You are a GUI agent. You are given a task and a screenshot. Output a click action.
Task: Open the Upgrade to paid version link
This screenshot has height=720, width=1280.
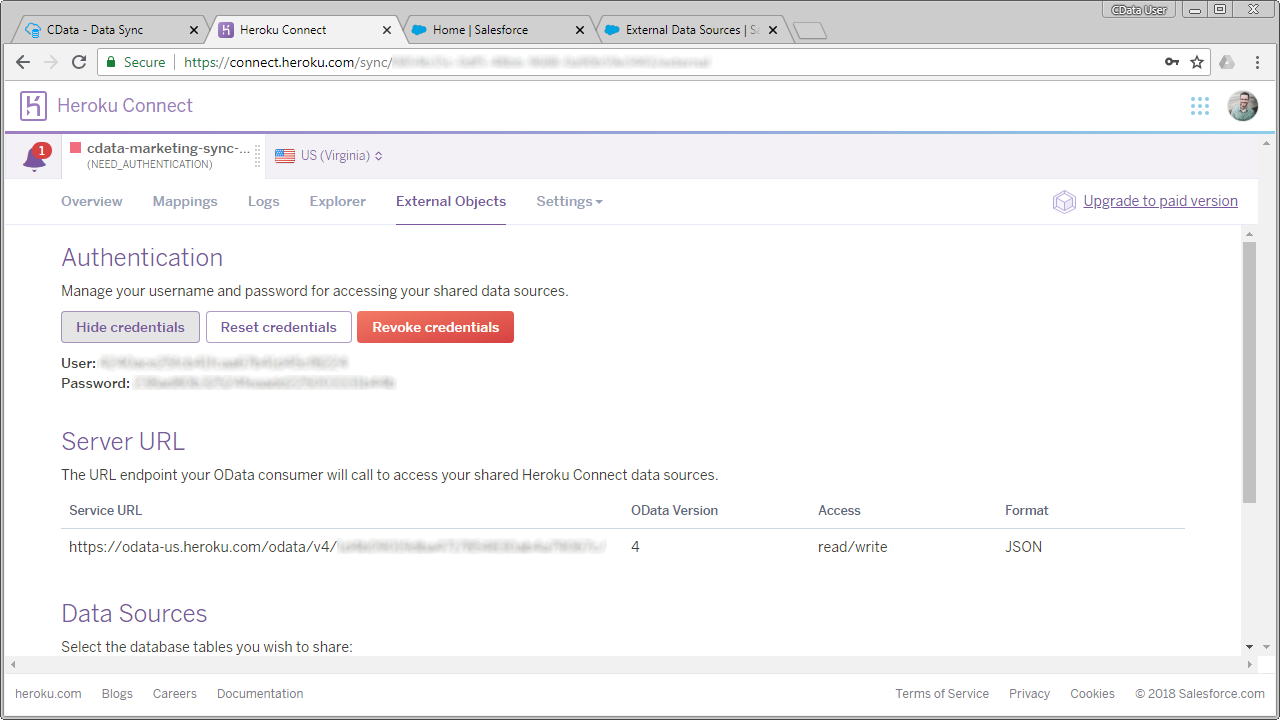[x=1160, y=201]
